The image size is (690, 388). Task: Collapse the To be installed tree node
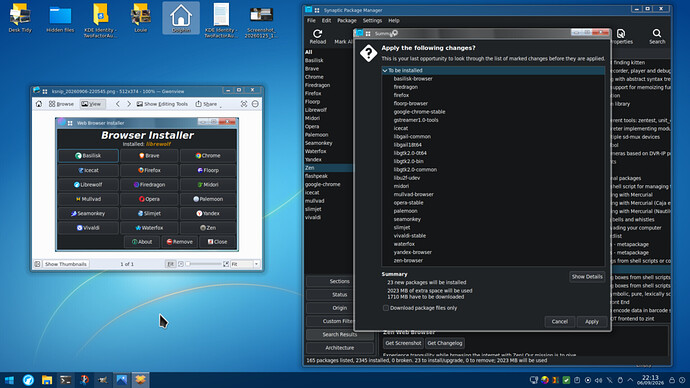tap(385, 70)
